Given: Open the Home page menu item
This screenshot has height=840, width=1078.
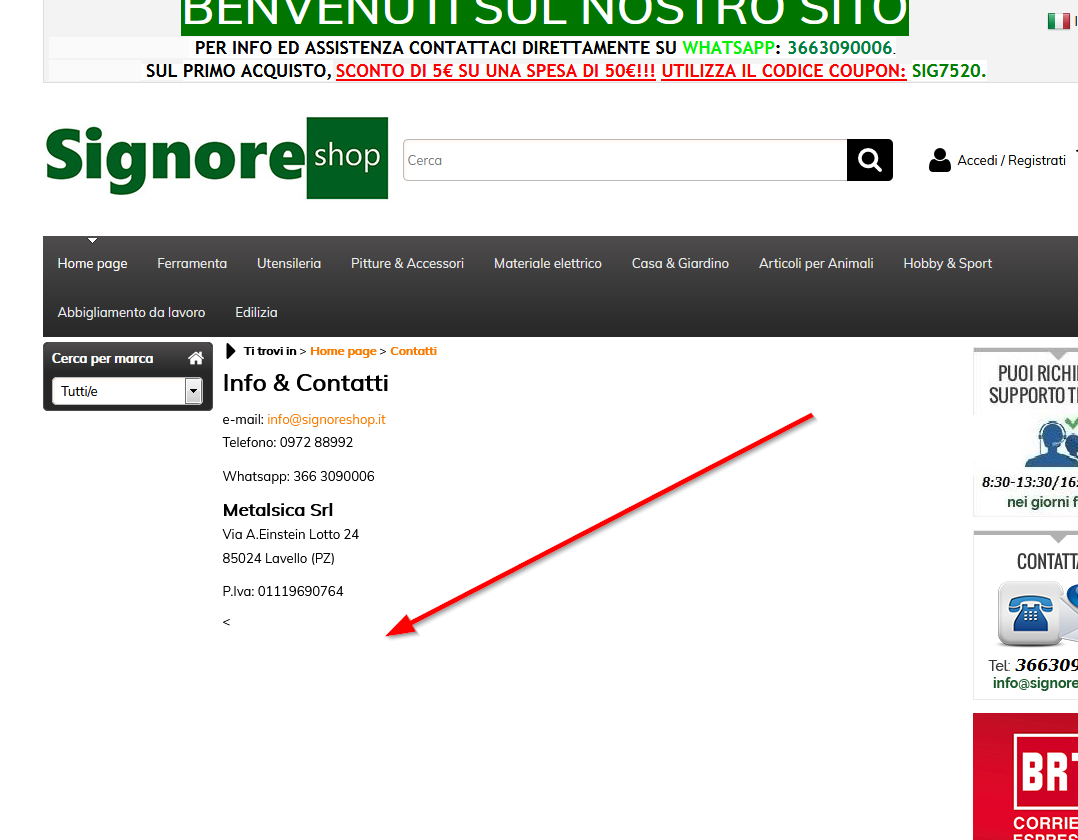Looking at the screenshot, I should click(x=92, y=263).
